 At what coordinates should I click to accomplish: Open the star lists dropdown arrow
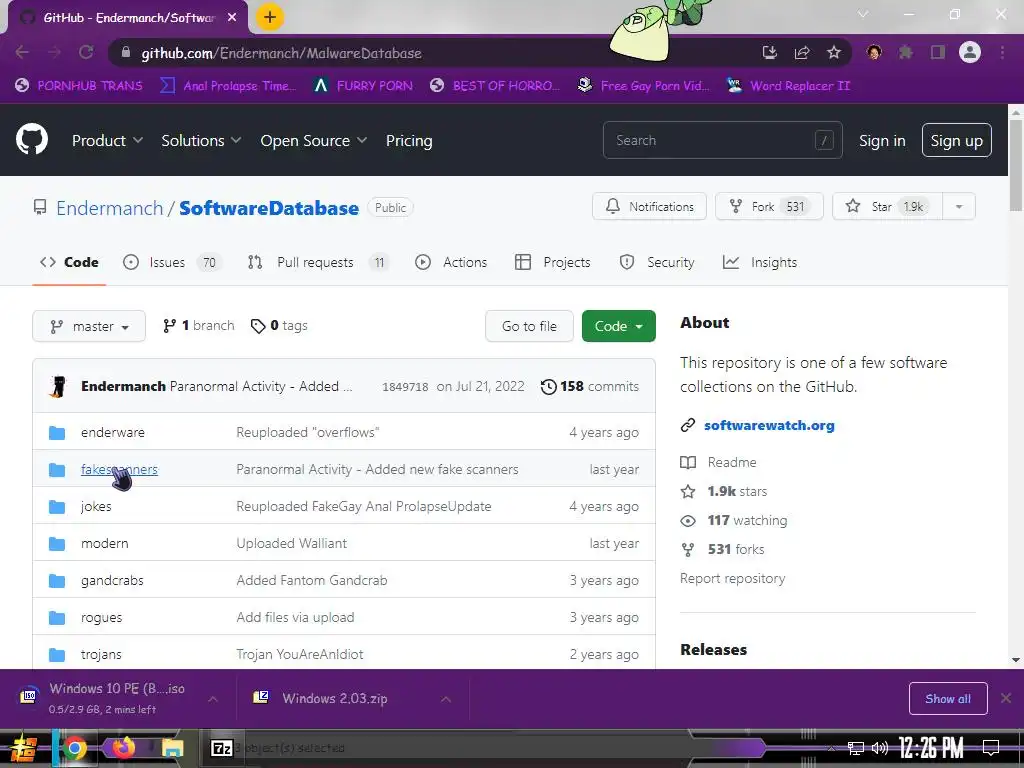[959, 206]
